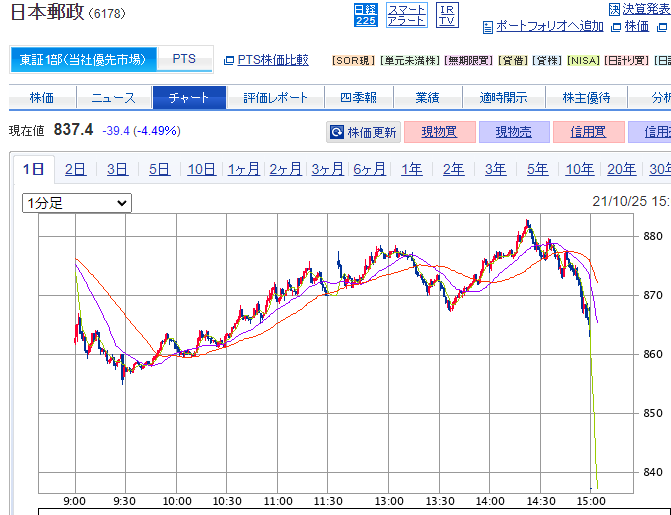Click the 信用買 button

[x=588, y=132]
